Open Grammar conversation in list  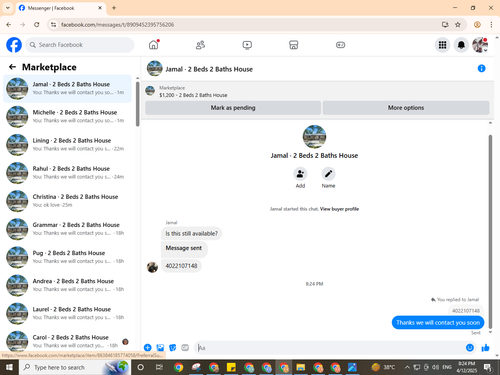67,229
